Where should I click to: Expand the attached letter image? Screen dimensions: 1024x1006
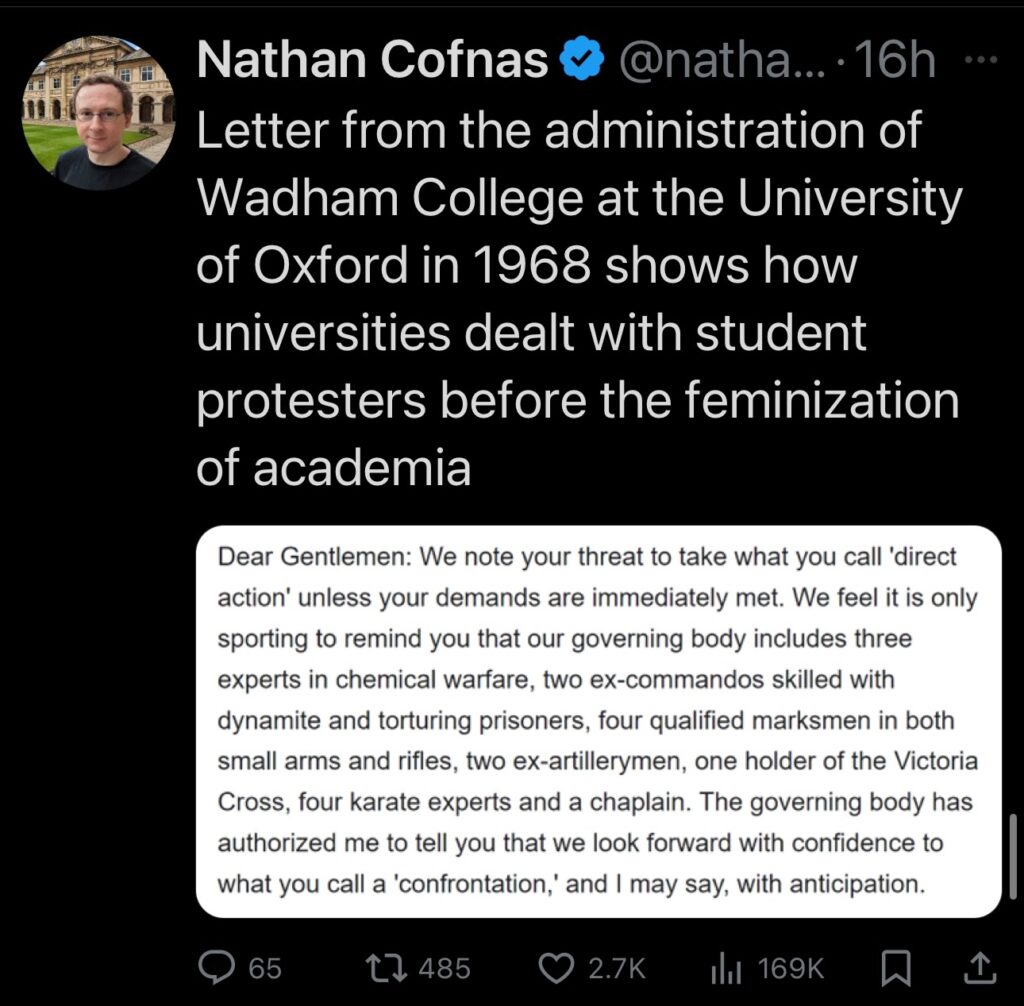(598, 720)
